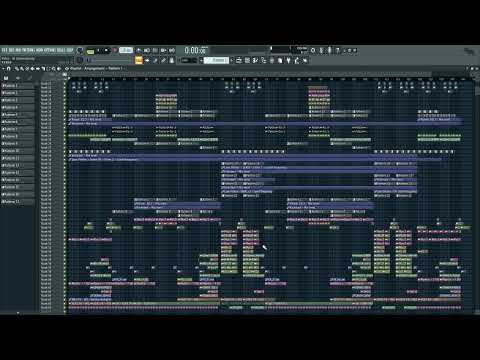
Task: Open the FILE menu
Action: [x=4, y=50]
